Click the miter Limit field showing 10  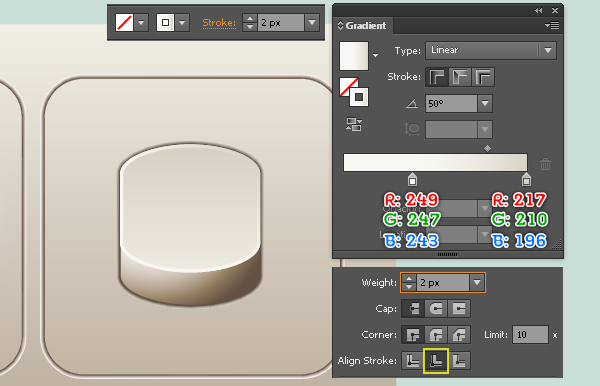point(530,335)
